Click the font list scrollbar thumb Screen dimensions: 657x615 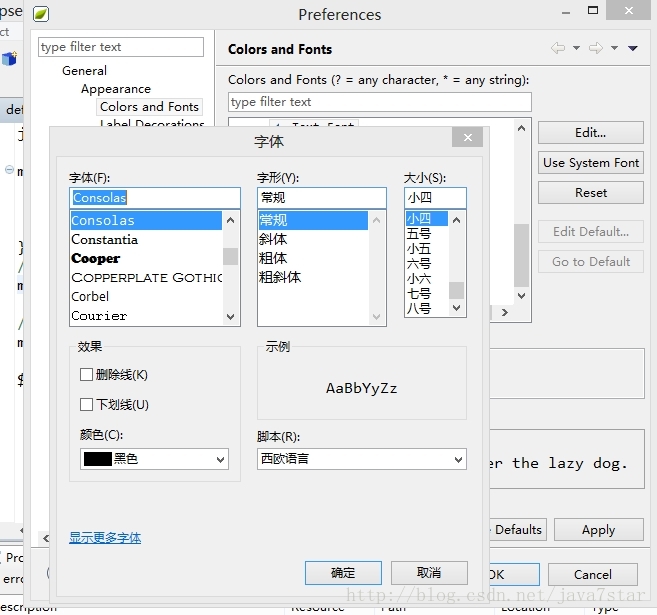pyautogui.click(x=230, y=256)
